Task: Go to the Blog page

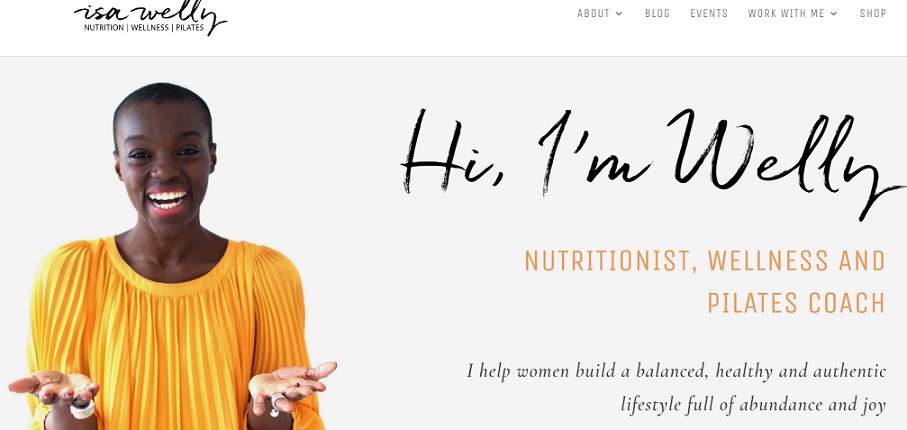Action: coord(657,13)
